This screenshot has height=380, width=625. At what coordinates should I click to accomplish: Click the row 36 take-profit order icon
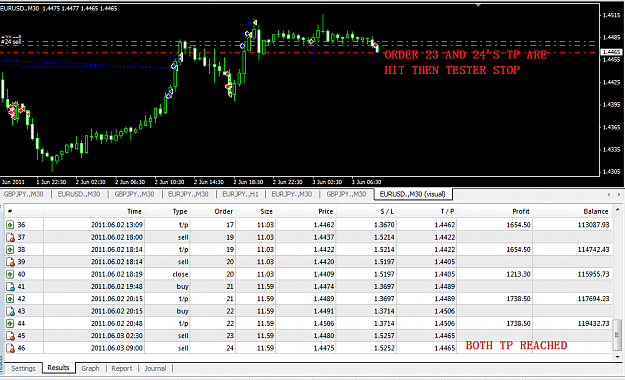click(x=10, y=225)
